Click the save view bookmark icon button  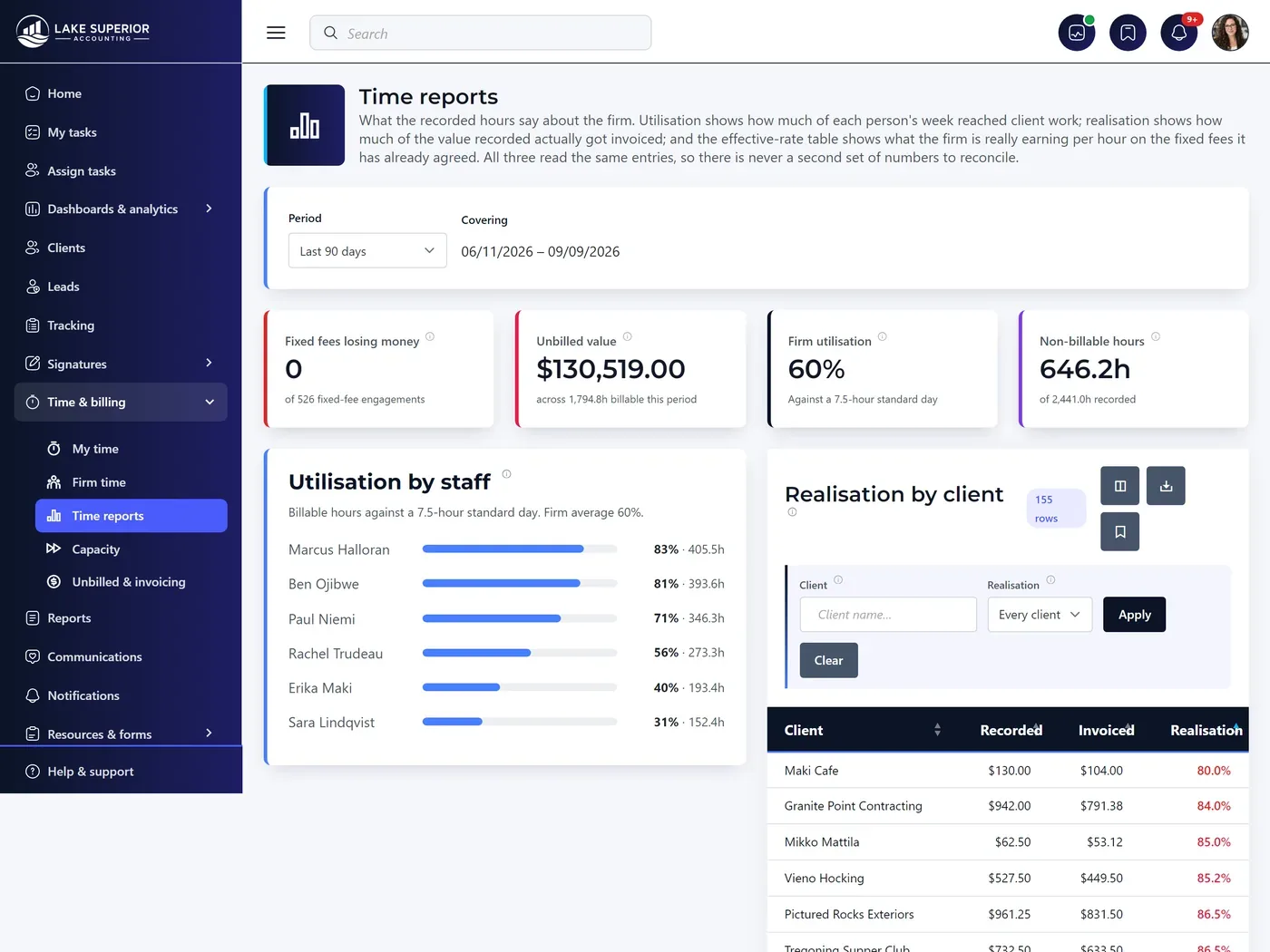click(1119, 532)
